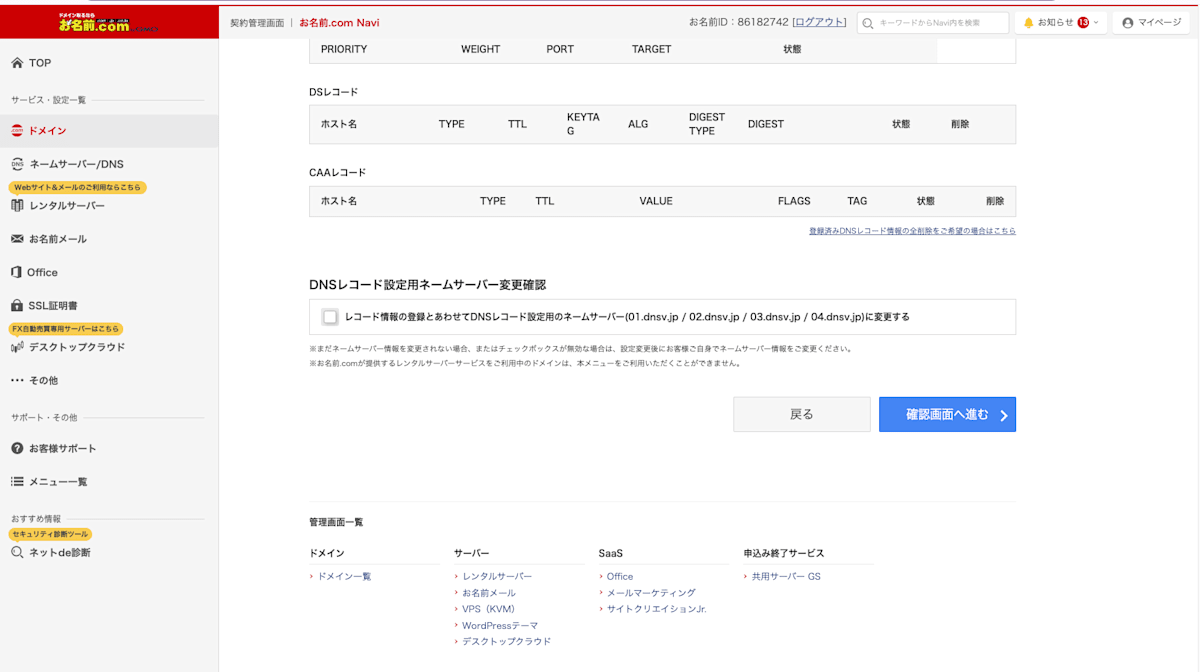The height and width of the screenshot is (672, 1200).
Task: Open 共用サーバー GS footer link
Action: coord(786,577)
